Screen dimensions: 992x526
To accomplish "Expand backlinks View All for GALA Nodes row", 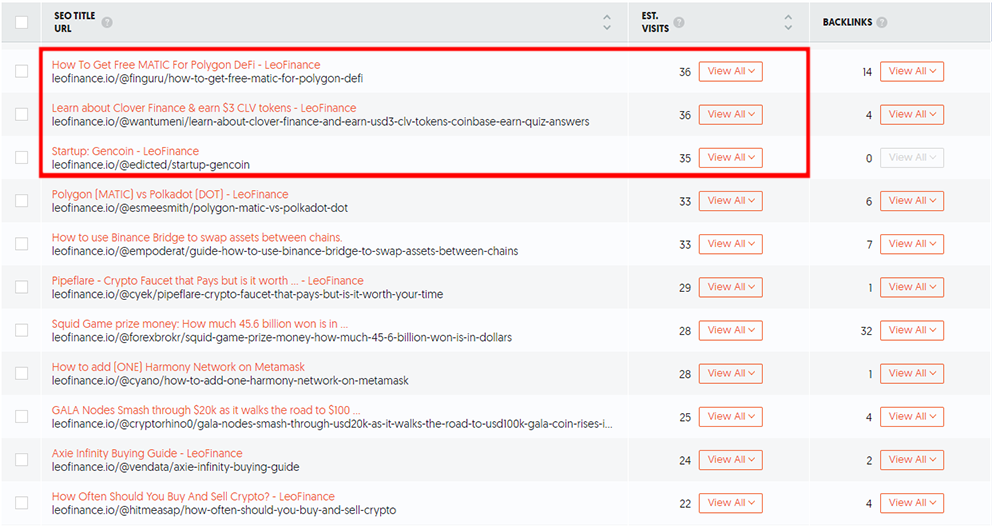I will (912, 416).
